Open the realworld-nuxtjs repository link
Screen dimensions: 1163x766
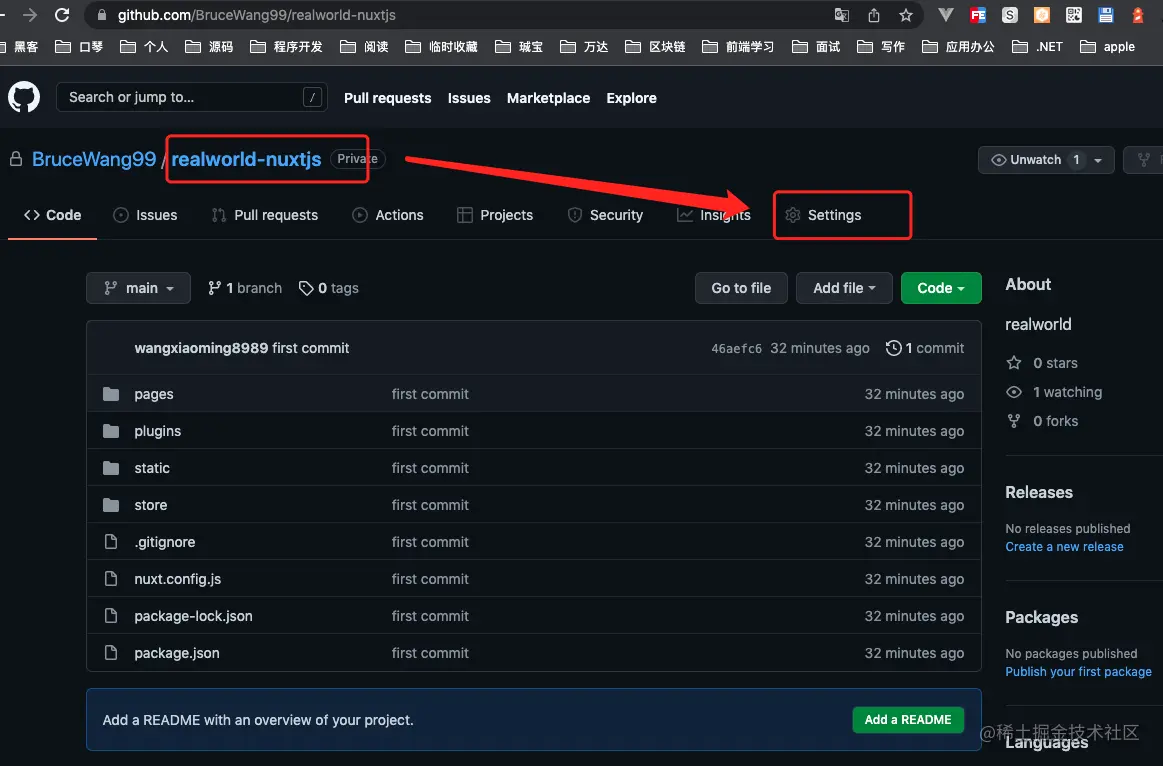click(x=246, y=159)
